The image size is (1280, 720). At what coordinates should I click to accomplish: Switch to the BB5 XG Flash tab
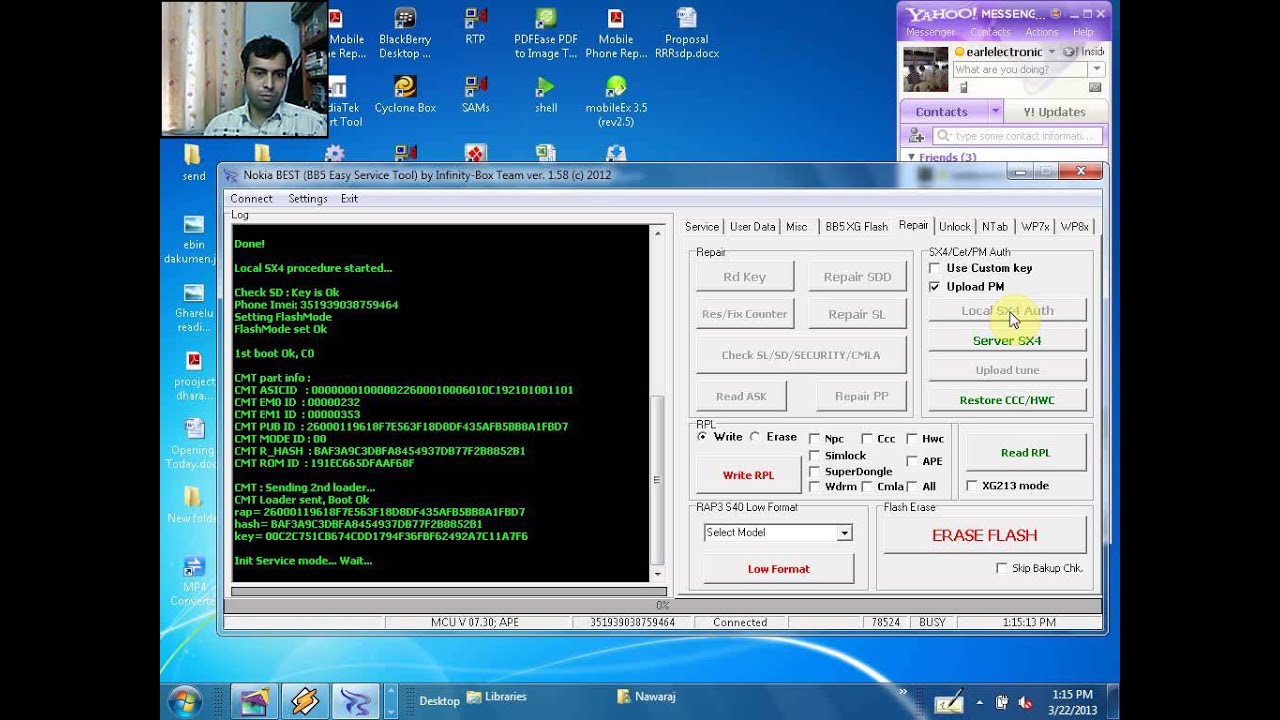[x=856, y=227]
